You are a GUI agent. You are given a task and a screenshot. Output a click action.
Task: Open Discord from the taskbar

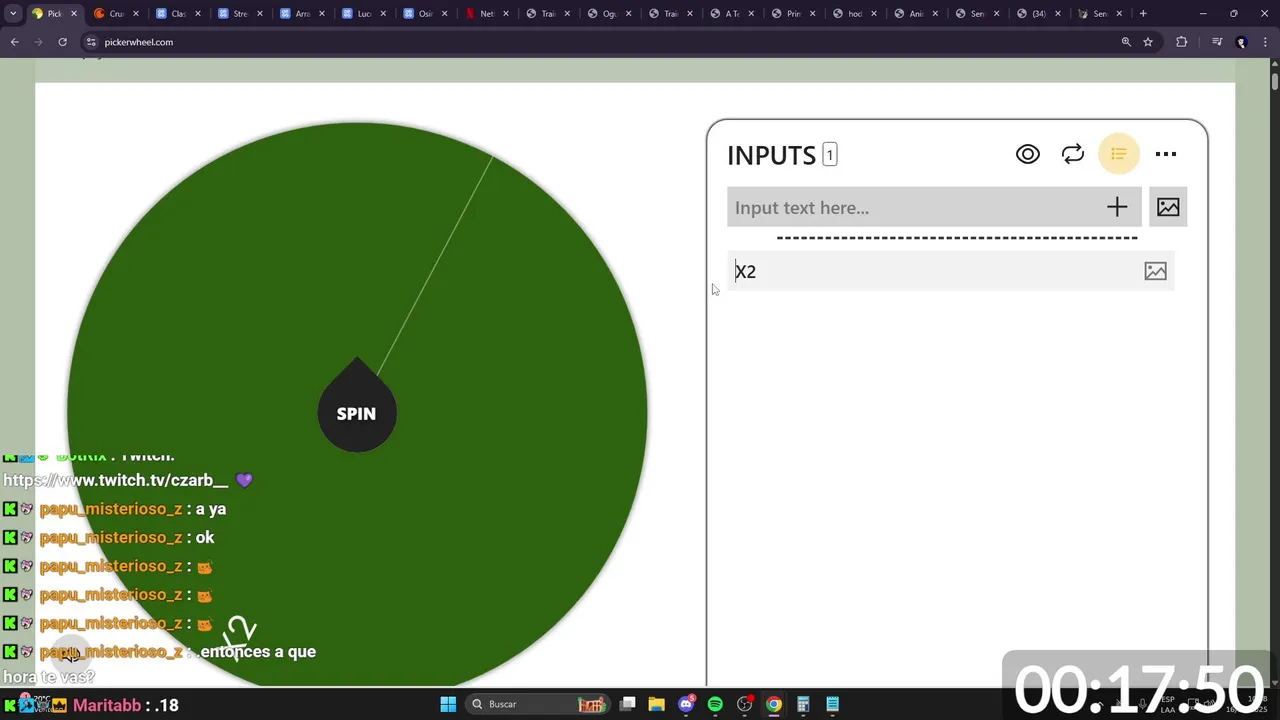[x=686, y=704]
